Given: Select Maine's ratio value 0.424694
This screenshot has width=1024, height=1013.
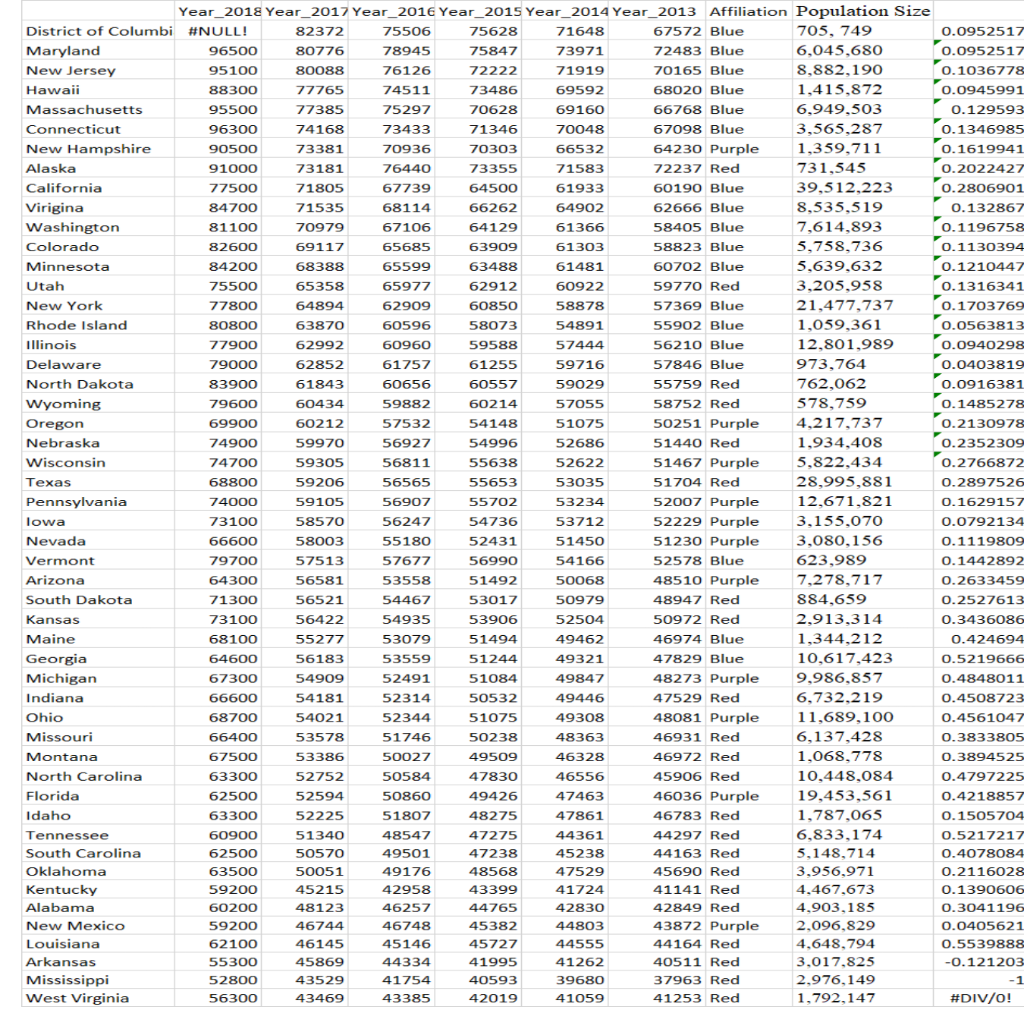Looking at the screenshot, I should click(x=979, y=638).
